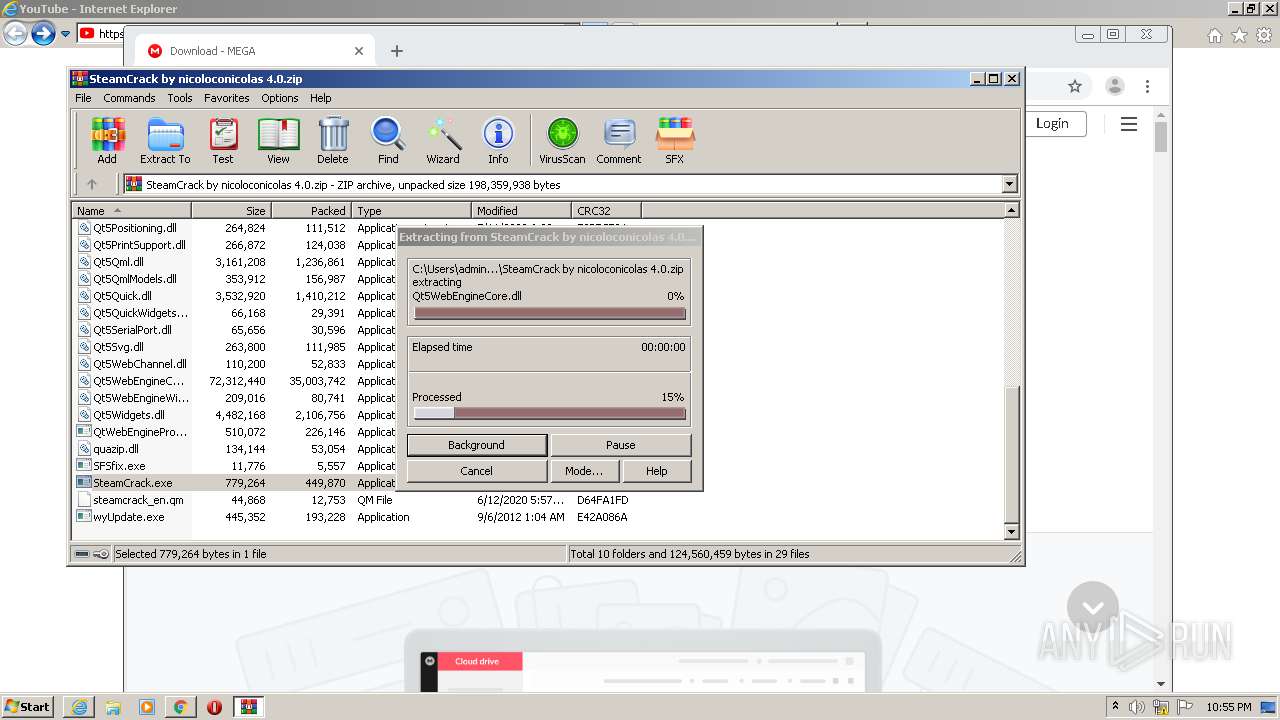Show hidden tray icons arrow
Image resolution: width=1280 pixels, height=720 pixels.
tap(1116, 707)
